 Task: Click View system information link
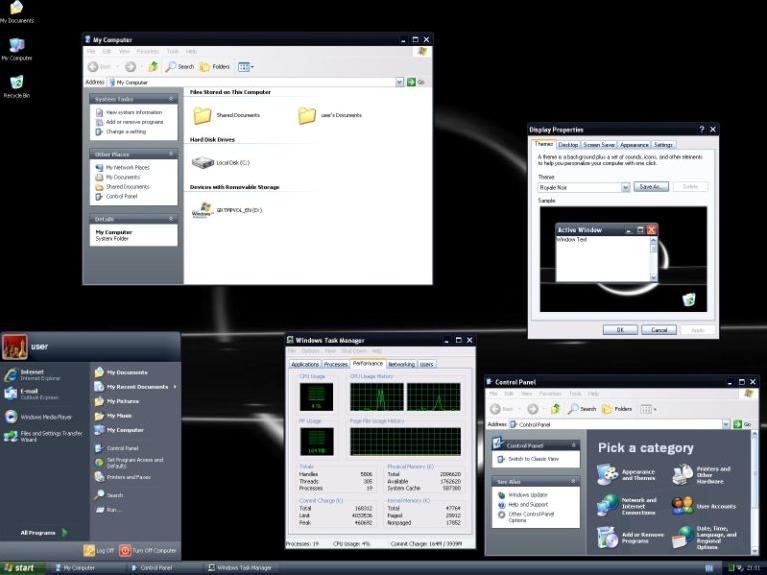[129, 112]
